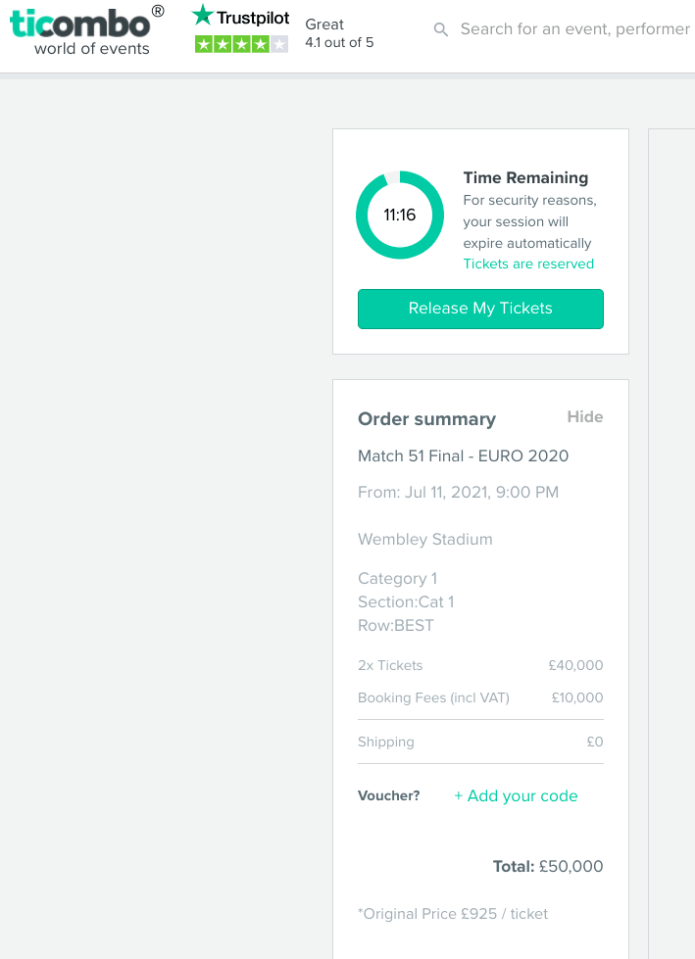The height and width of the screenshot is (959, 695).
Task: Click the Match 51 Final event title
Action: click(x=463, y=456)
